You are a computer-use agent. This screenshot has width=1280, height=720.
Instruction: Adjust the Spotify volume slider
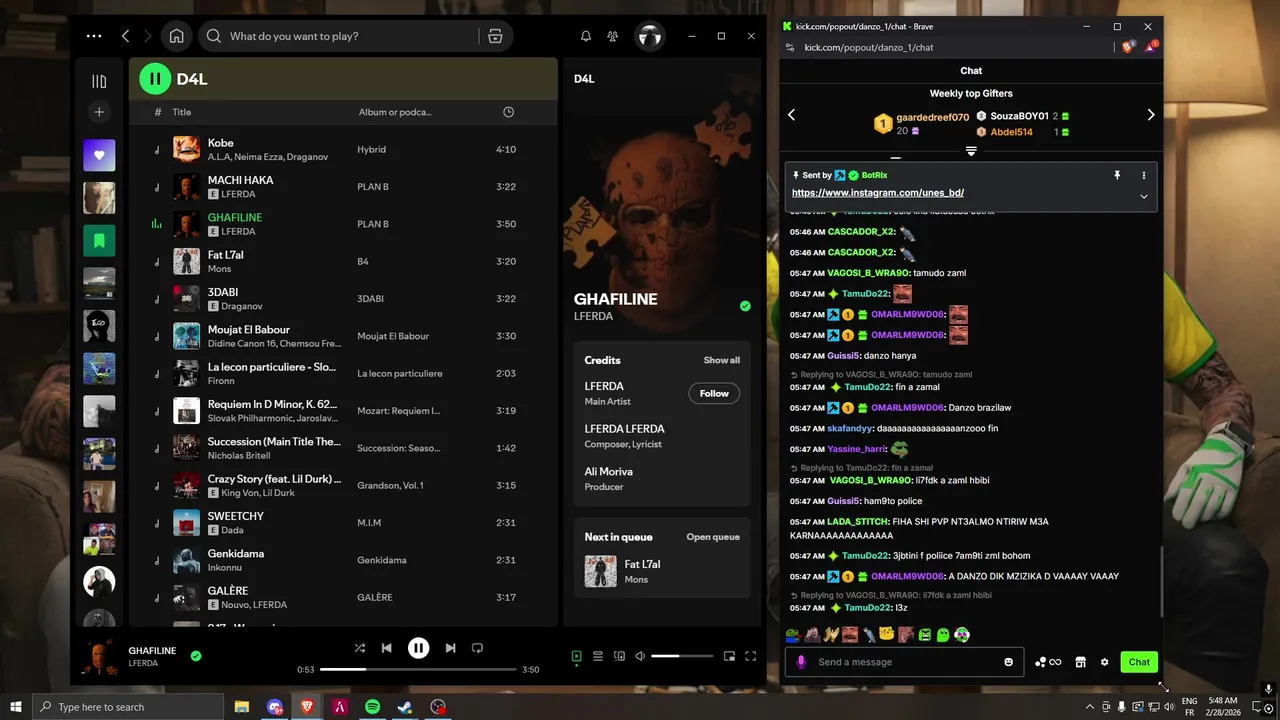pos(682,656)
